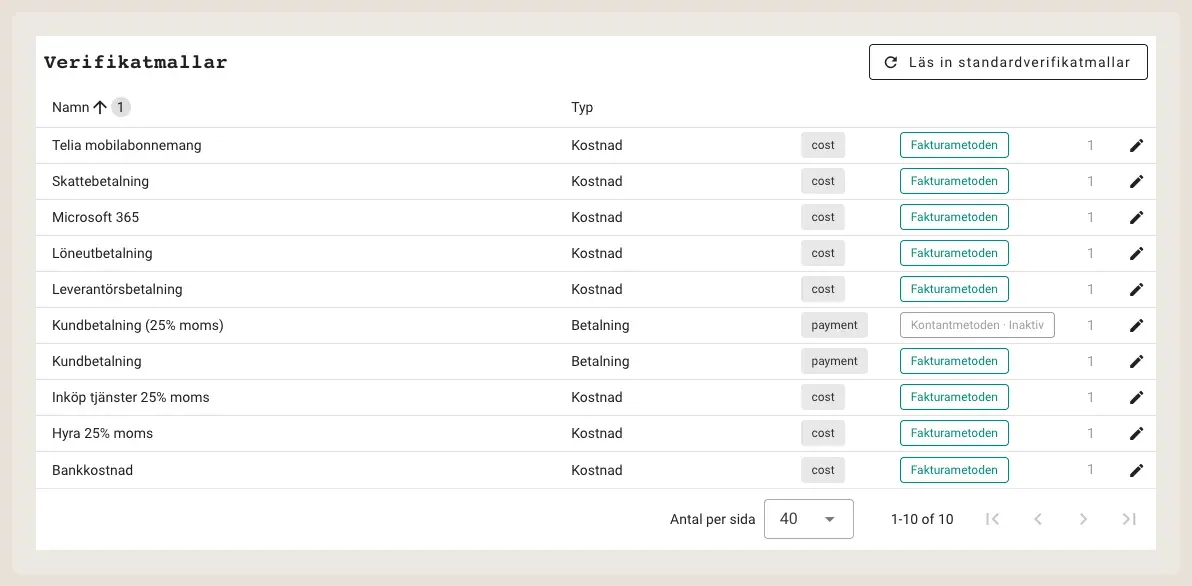Jump to the last page
This screenshot has height=586, width=1192.
click(x=1129, y=519)
